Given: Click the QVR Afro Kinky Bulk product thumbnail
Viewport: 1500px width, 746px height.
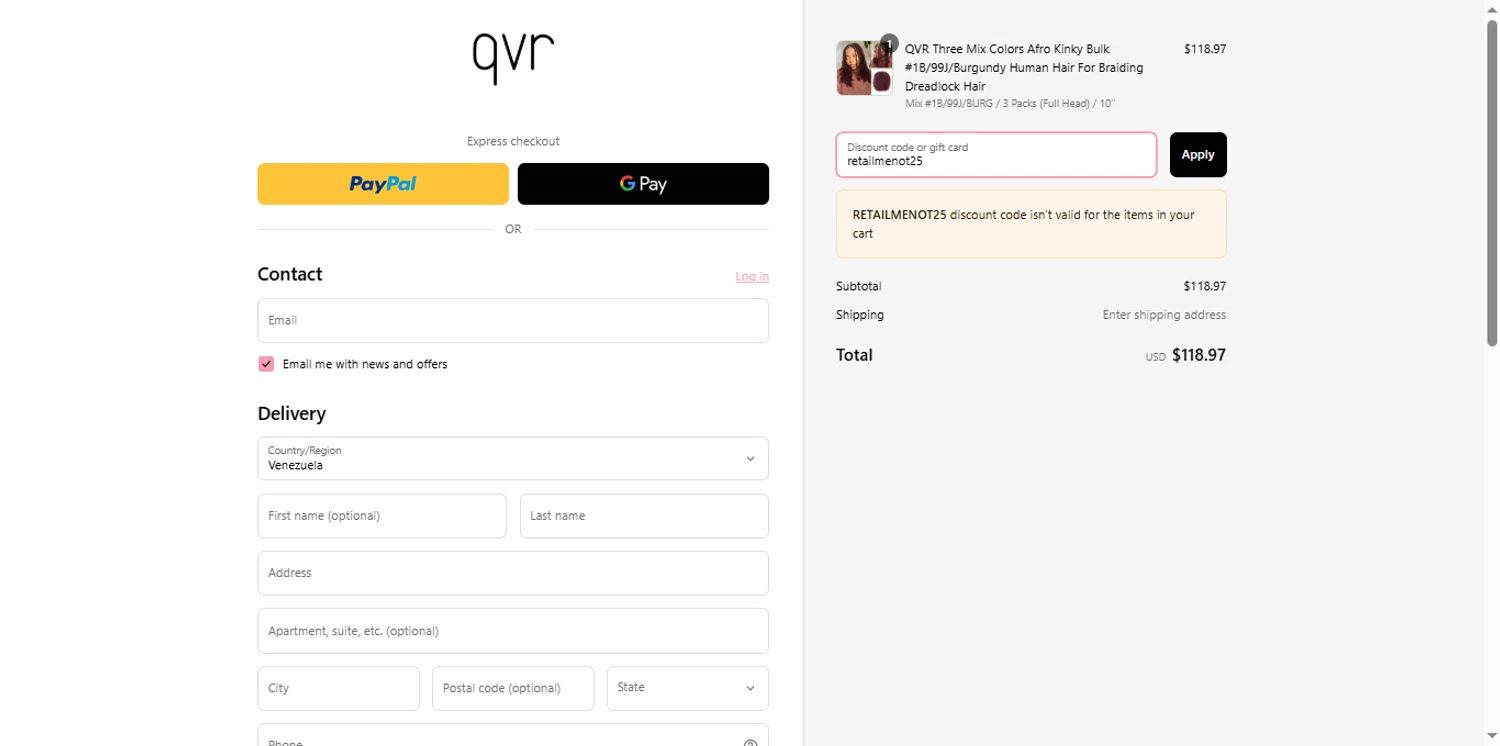Looking at the screenshot, I should [x=865, y=68].
